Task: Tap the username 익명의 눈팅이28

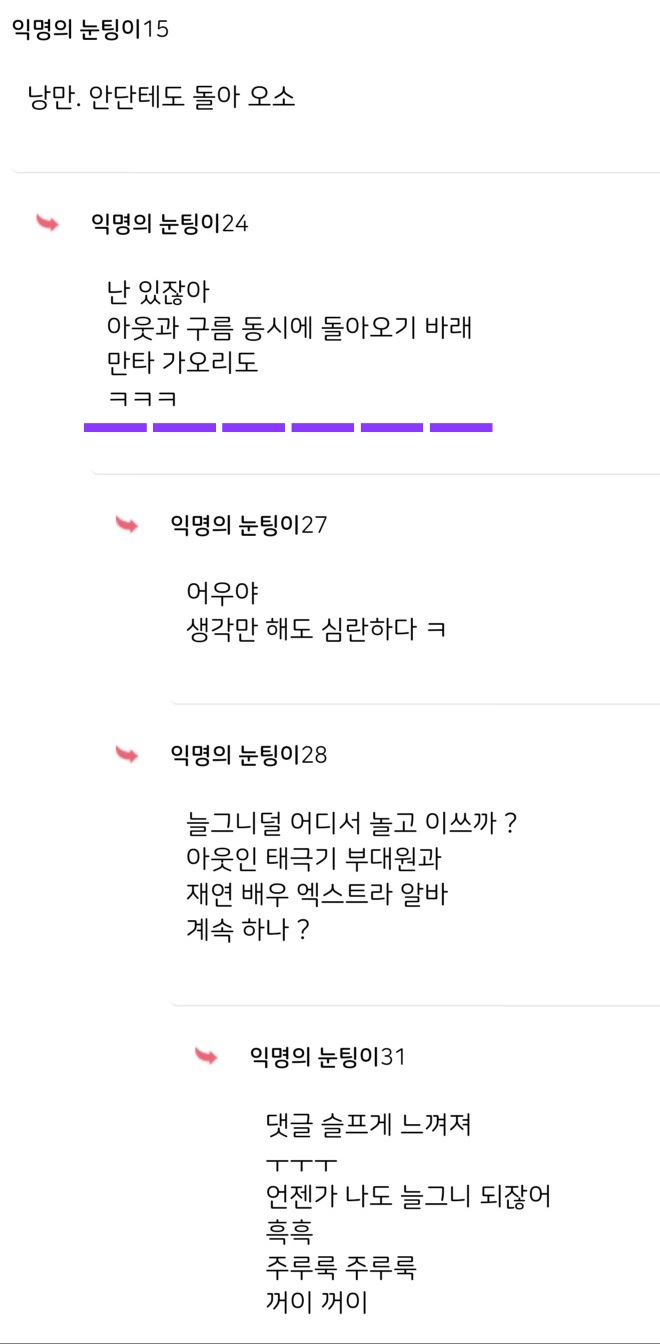Action: click(x=249, y=754)
